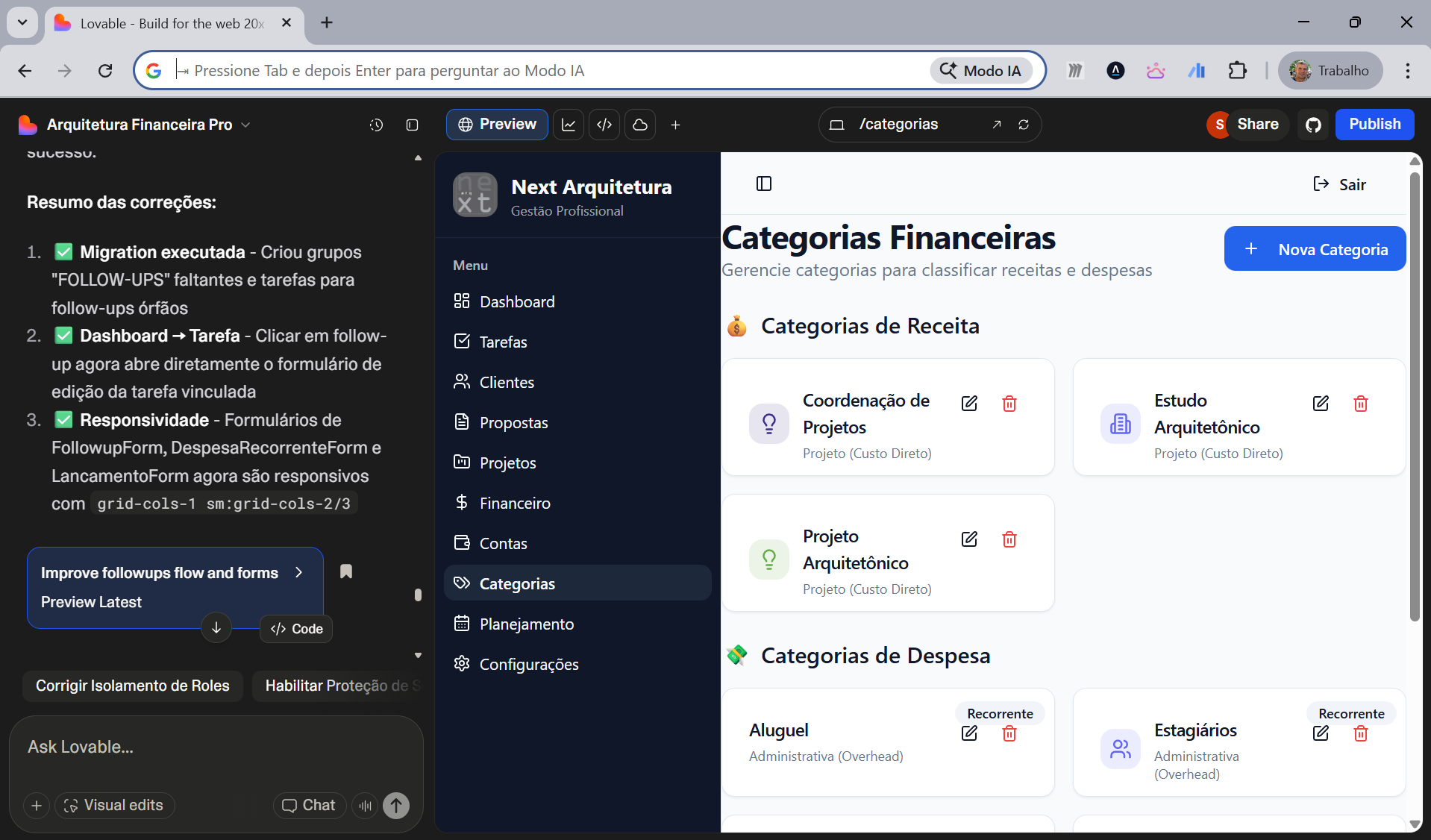Expand the Improve followups flow chevron
Image resolution: width=1431 pixels, height=840 pixels.
click(x=299, y=572)
